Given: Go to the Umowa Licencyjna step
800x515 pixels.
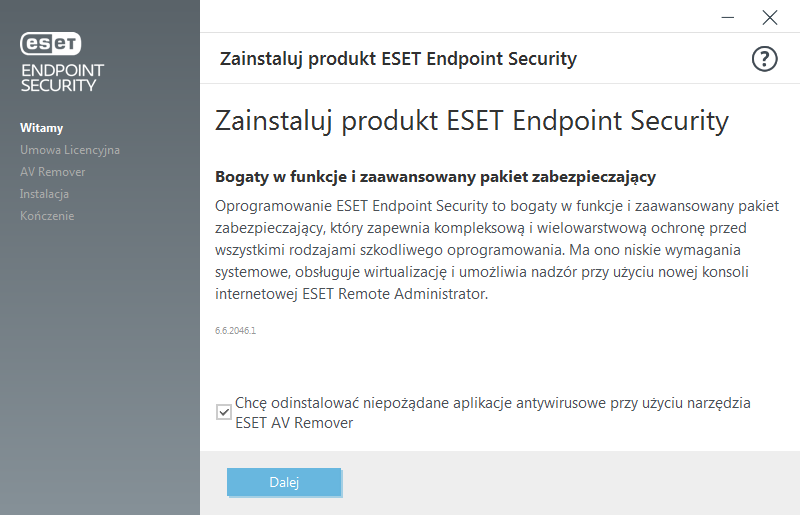Looking at the screenshot, I should point(69,150).
